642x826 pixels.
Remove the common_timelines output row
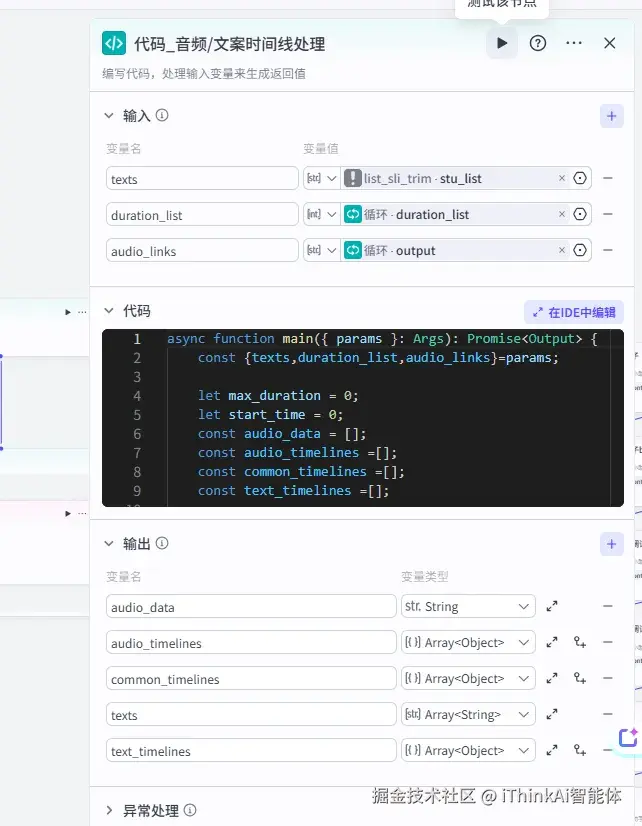point(608,678)
